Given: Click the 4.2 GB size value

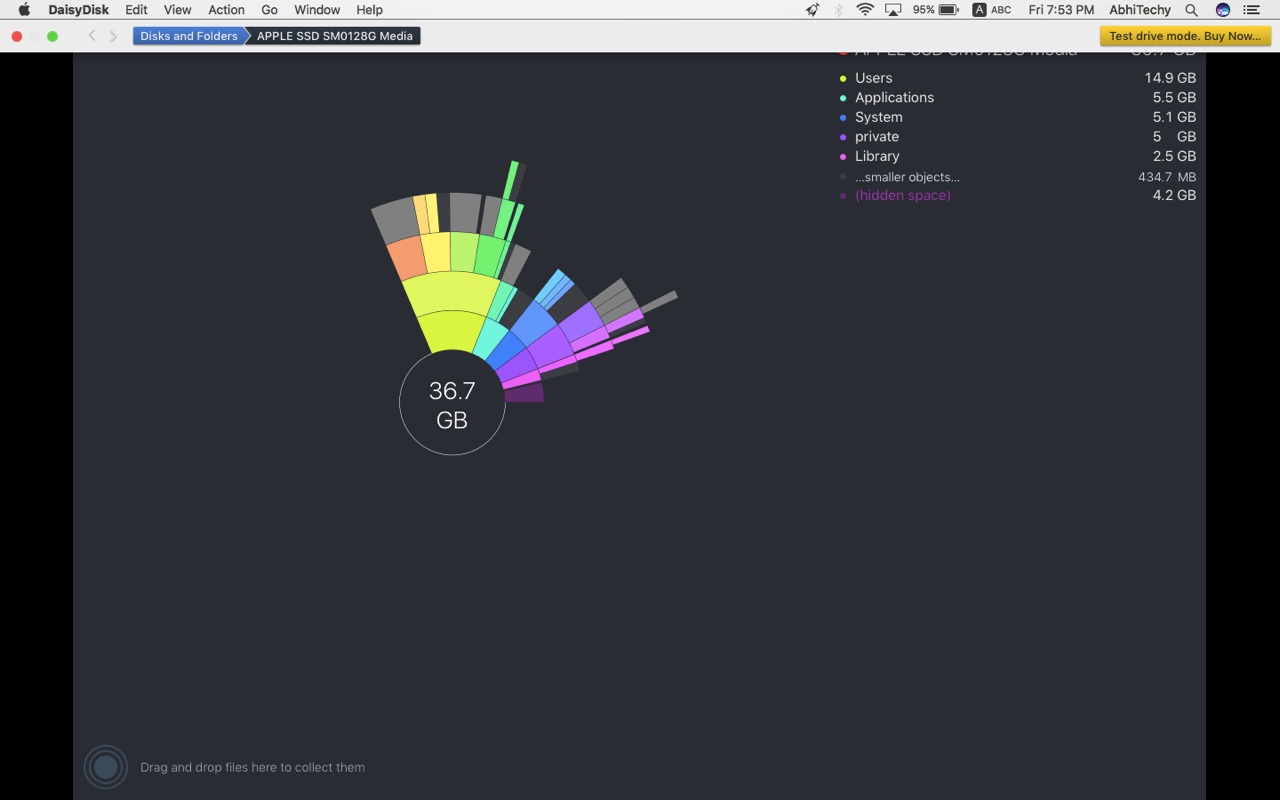Looking at the screenshot, I should click(x=1174, y=195).
